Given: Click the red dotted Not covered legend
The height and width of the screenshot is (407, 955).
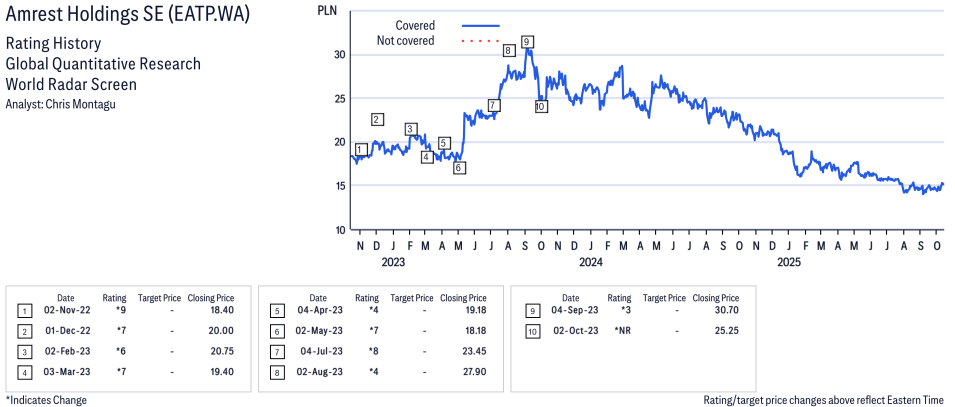Looking at the screenshot, I should 480,41.
